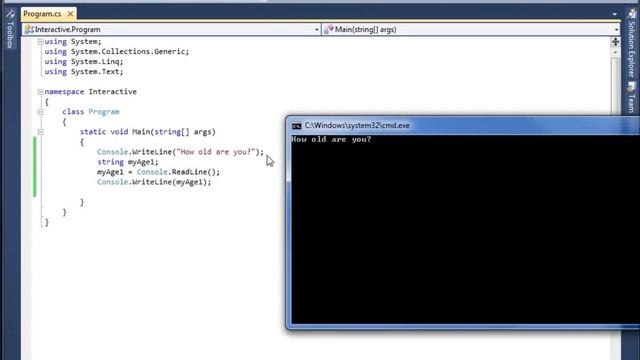Collapse the static void Main method

[40, 132]
